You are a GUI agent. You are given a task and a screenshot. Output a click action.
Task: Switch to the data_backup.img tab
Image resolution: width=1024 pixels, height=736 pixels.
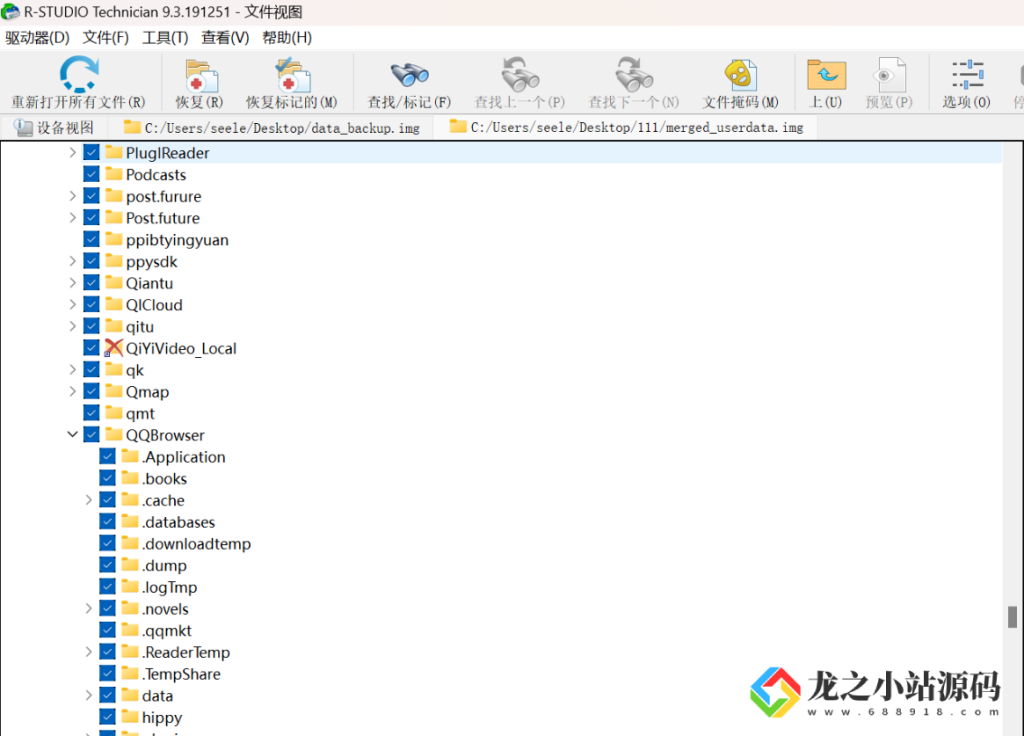272,127
